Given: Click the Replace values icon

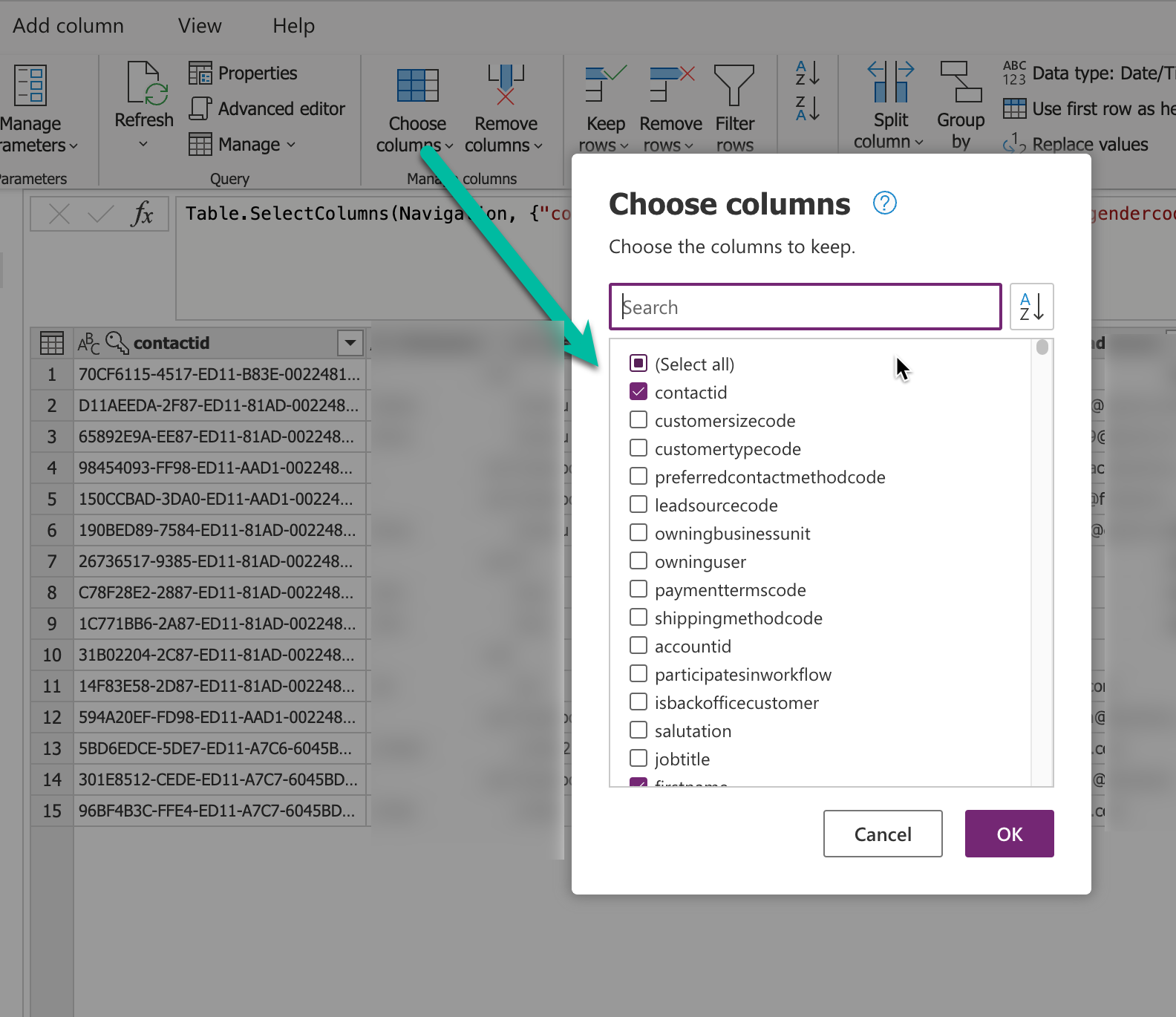Looking at the screenshot, I should pos(1014,143).
